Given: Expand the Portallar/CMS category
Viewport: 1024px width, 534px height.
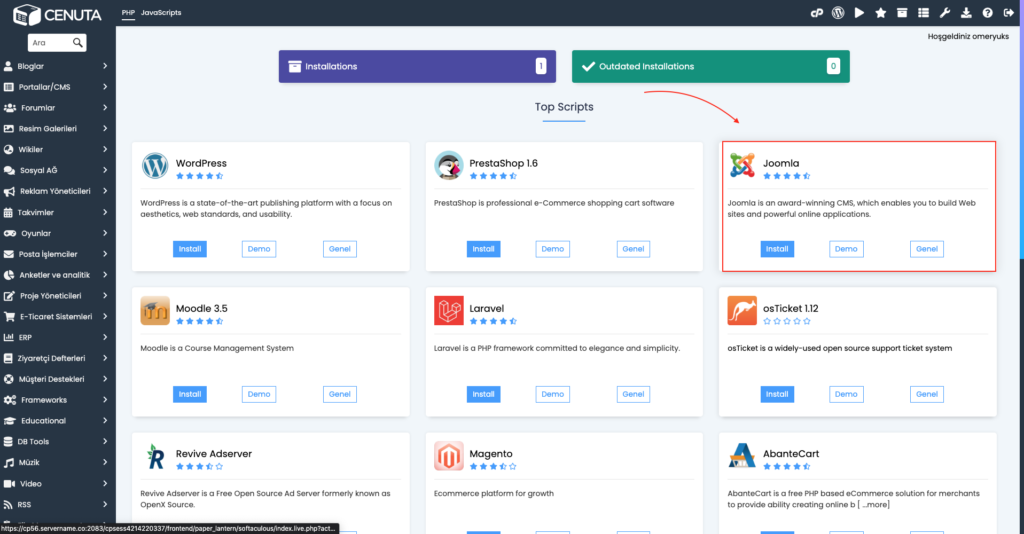Looking at the screenshot, I should click(57, 87).
